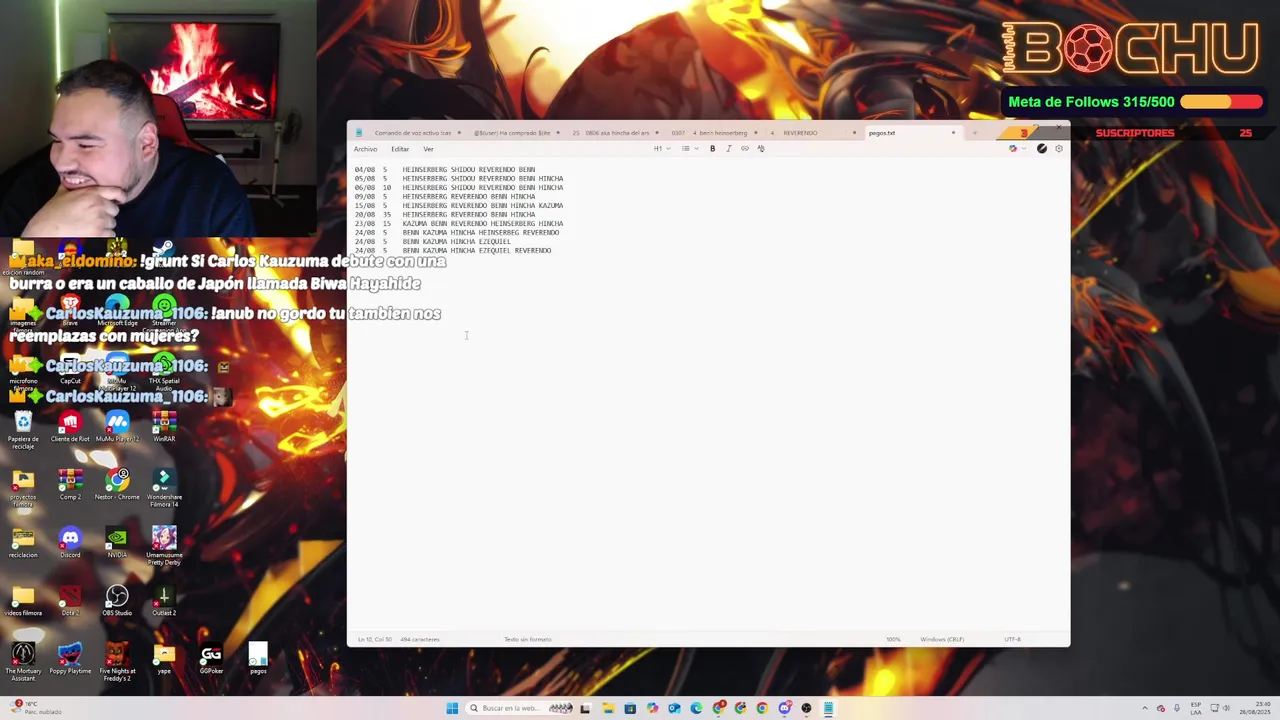Viewport: 1280px width, 720px height.
Task: Click UTF-8 encoding in status bar
Action: [1012, 639]
